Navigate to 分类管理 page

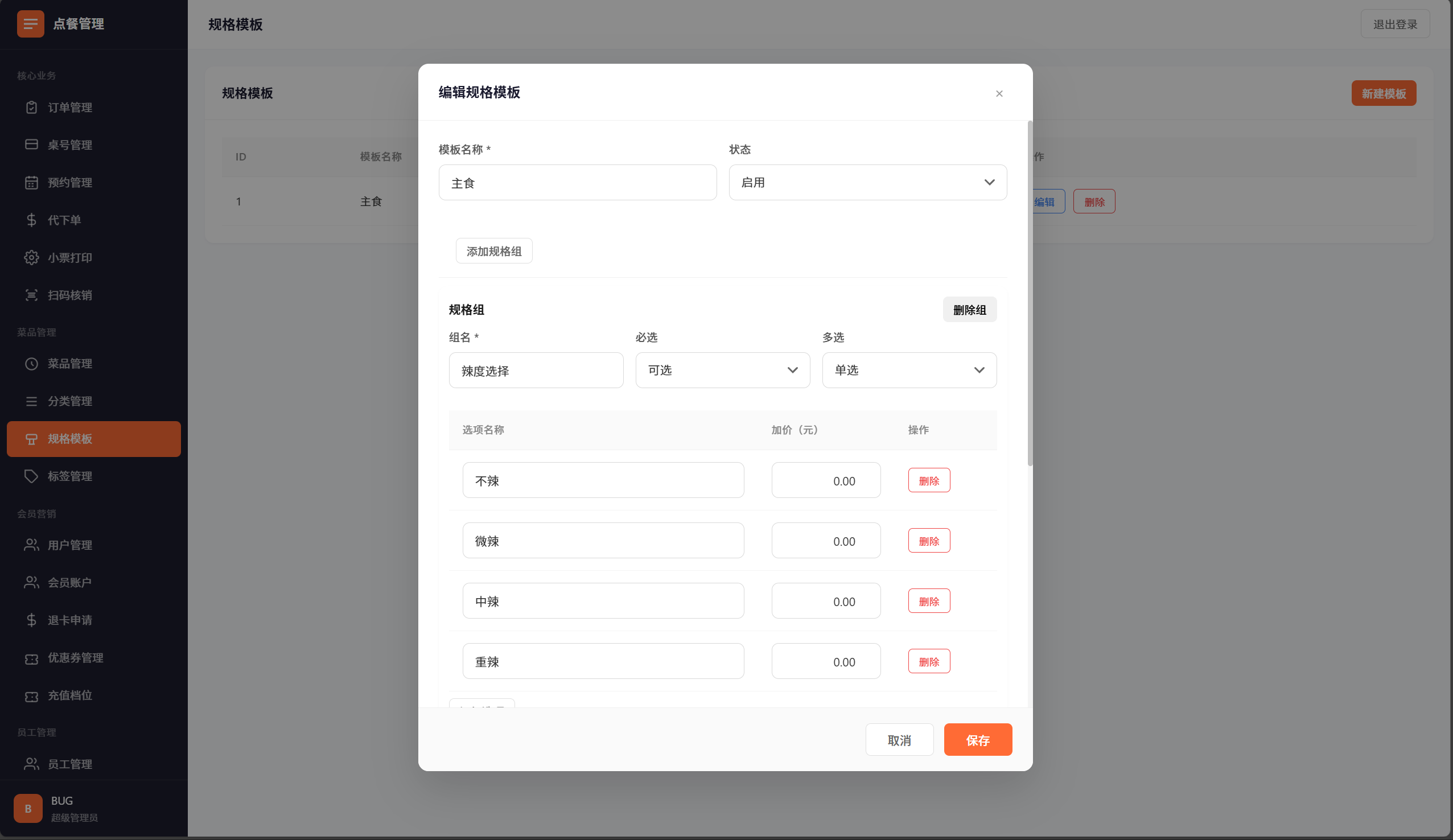(70, 401)
